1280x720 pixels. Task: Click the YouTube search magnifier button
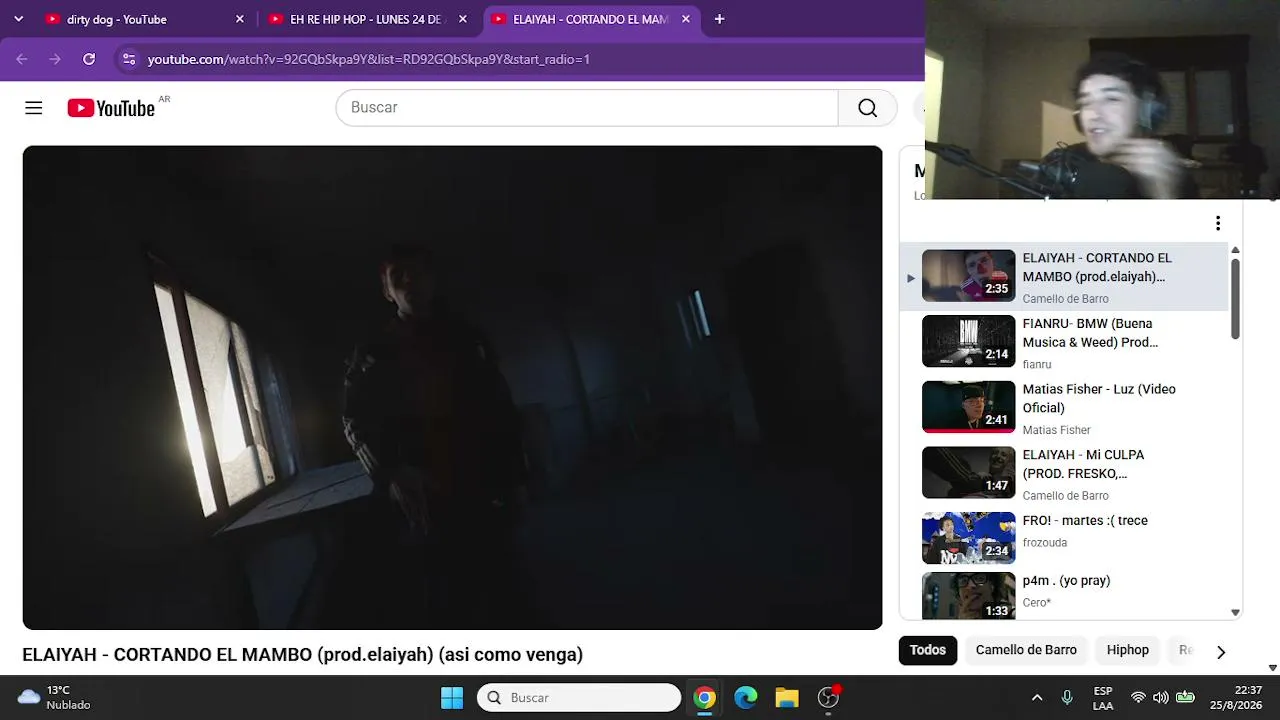[x=867, y=108]
